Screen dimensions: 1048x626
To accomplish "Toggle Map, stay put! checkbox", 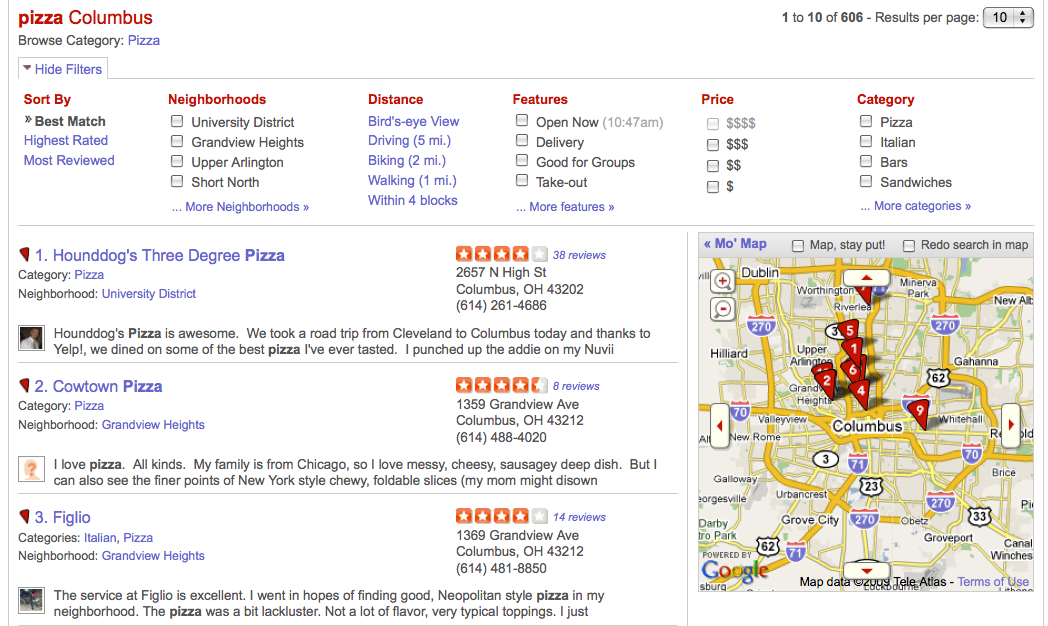I will coord(797,246).
